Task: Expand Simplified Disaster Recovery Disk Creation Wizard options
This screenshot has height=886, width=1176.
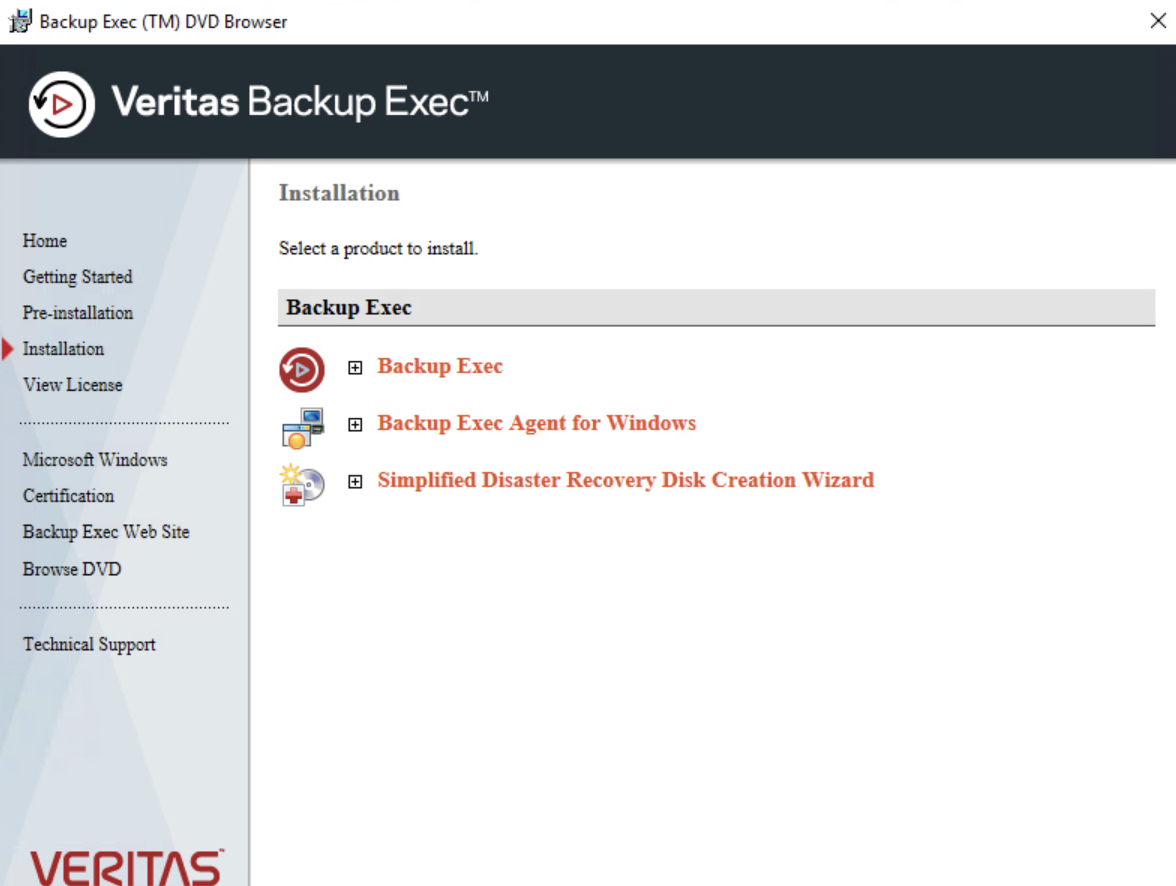Action: (355, 482)
